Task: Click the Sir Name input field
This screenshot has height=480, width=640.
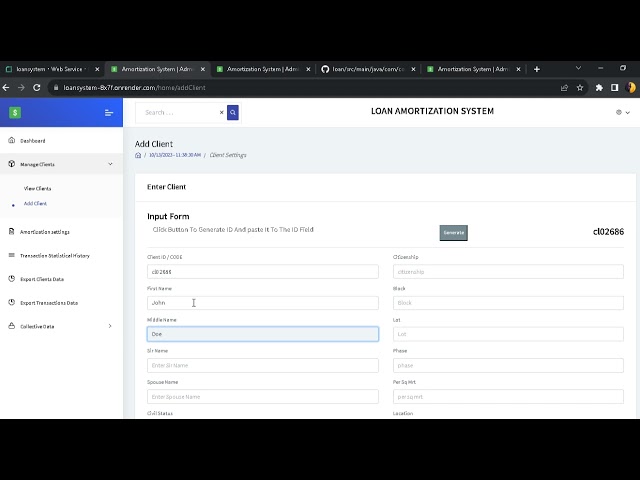Action: (x=262, y=365)
